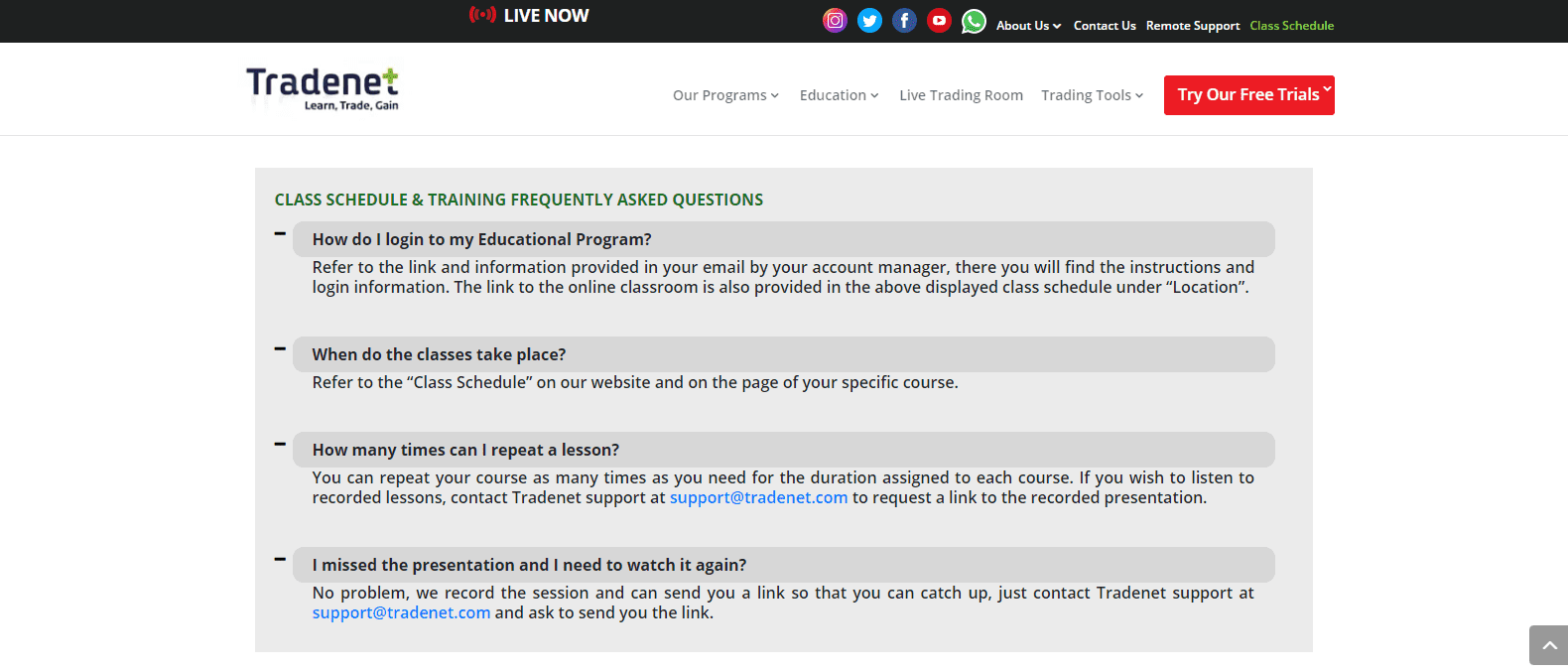Click 'How do I login to my Educational Program?' header
Screen dimensions: 1568x672
(x=784, y=239)
